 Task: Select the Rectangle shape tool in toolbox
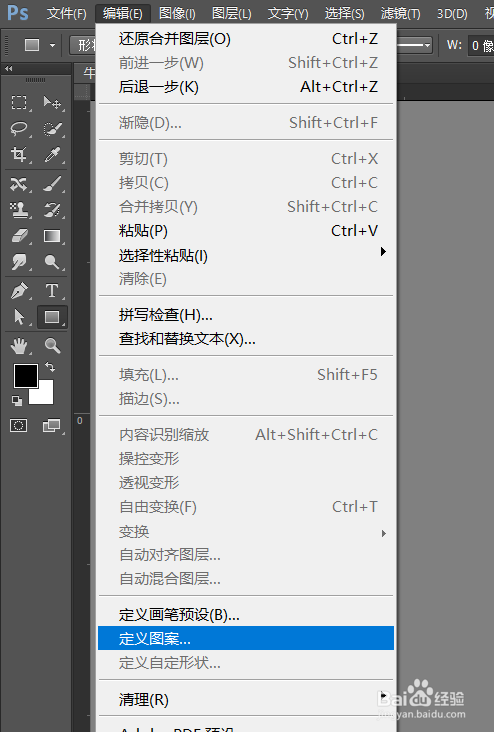(x=52, y=317)
